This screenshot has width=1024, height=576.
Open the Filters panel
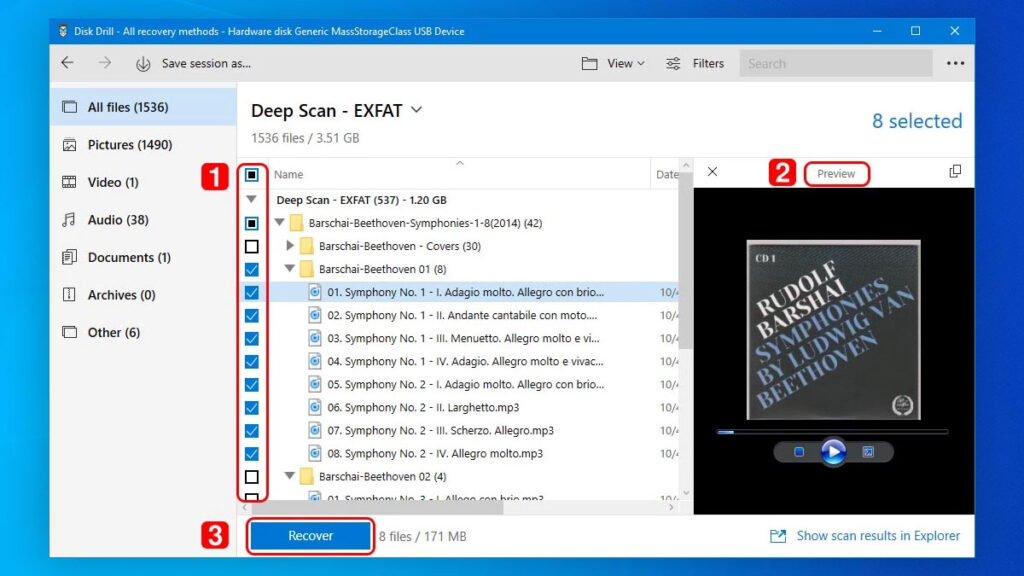point(695,63)
